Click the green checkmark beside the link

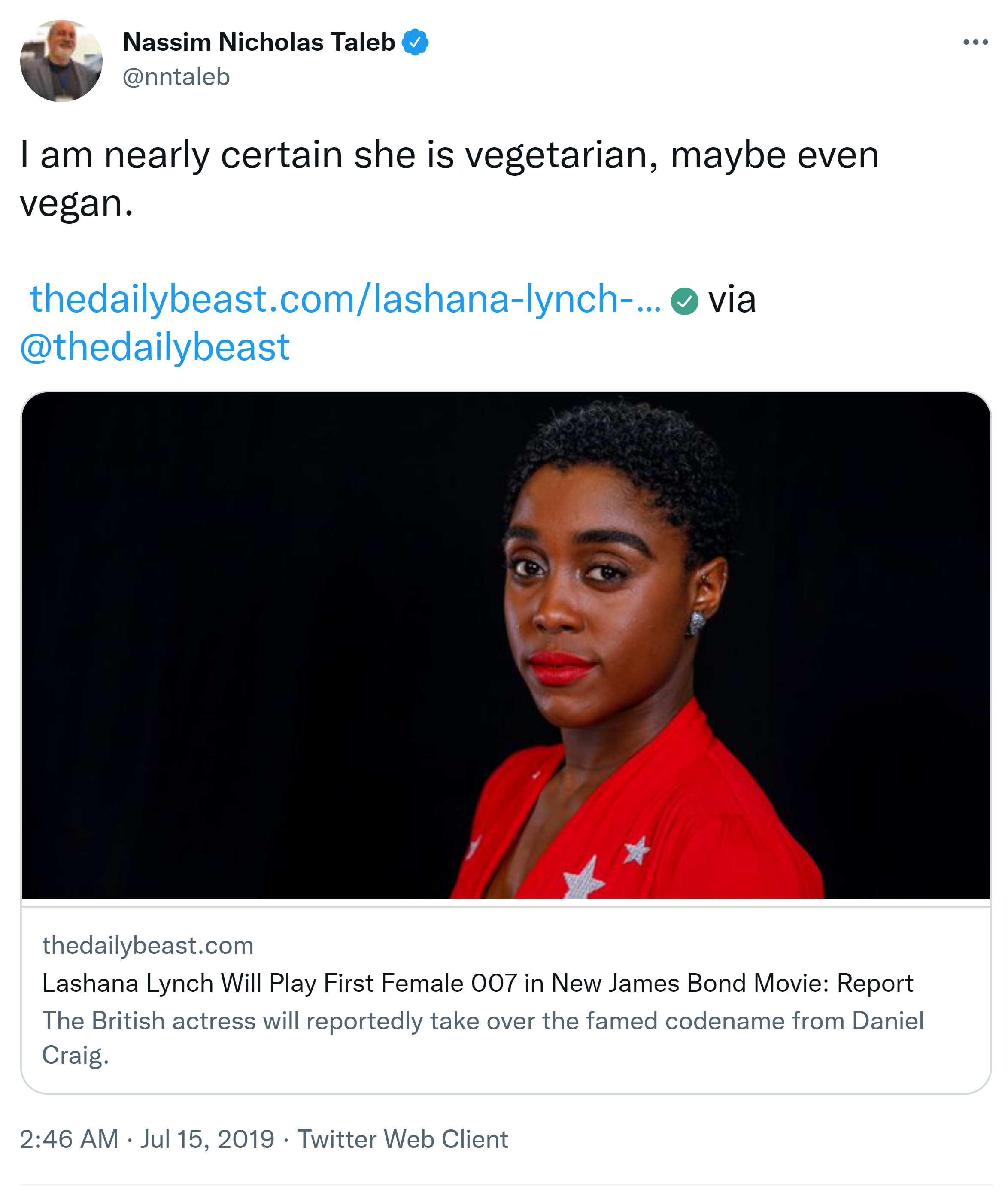click(684, 301)
